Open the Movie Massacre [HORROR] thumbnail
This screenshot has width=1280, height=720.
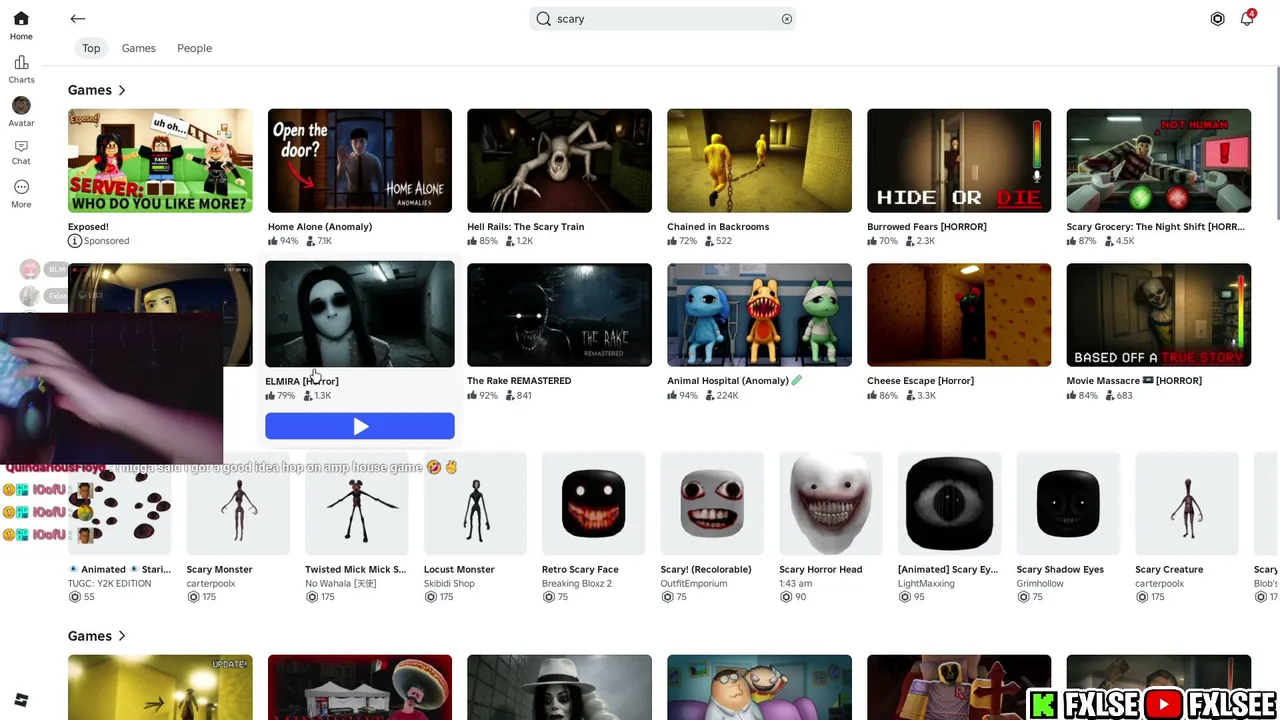pos(1158,315)
